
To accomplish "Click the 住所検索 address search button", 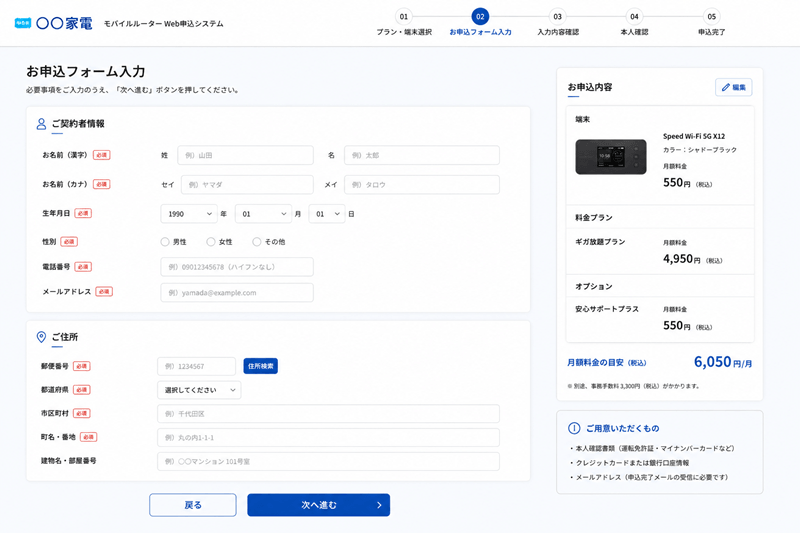I will tap(261, 366).
